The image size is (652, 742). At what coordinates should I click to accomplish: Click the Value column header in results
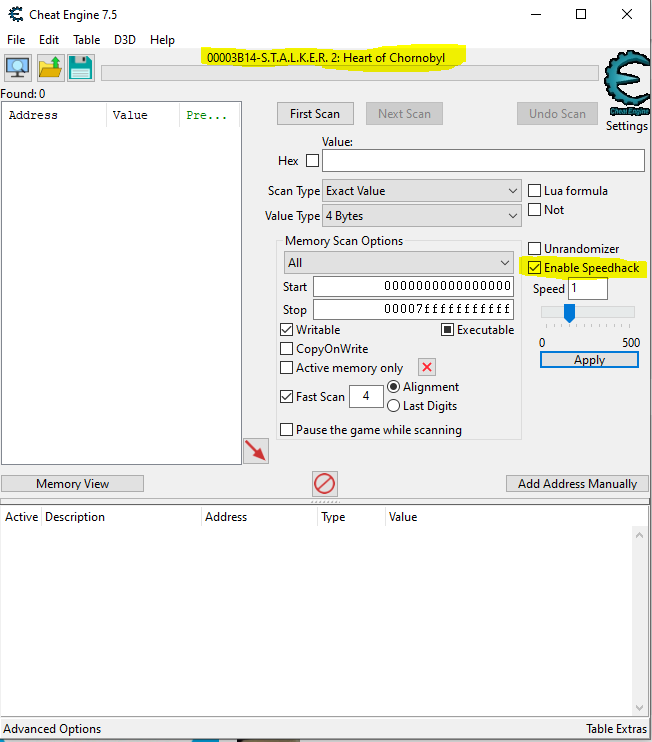pyautogui.click(x=143, y=115)
